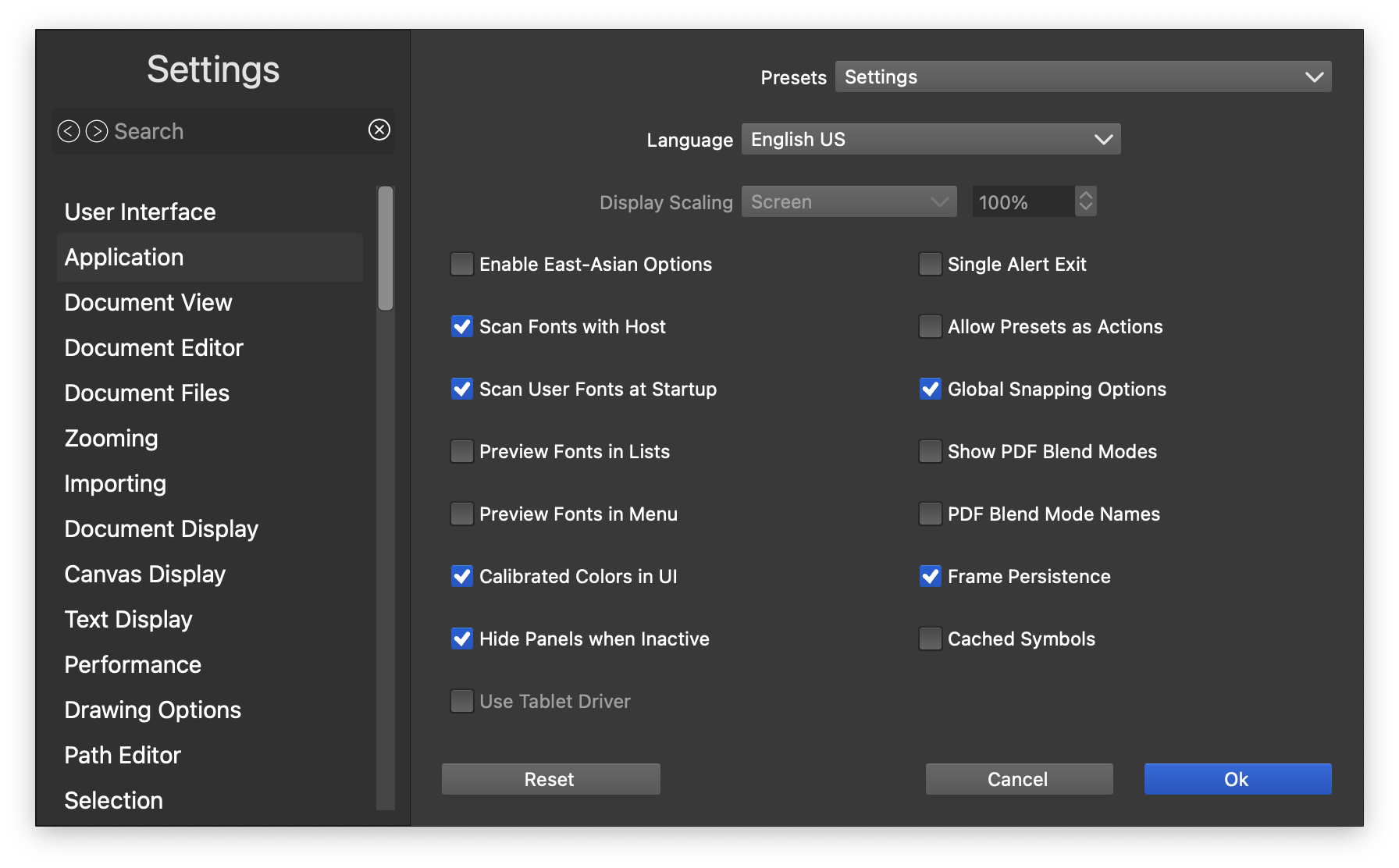
Task: Select Document View in the sidebar
Action: [x=148, y=303]
